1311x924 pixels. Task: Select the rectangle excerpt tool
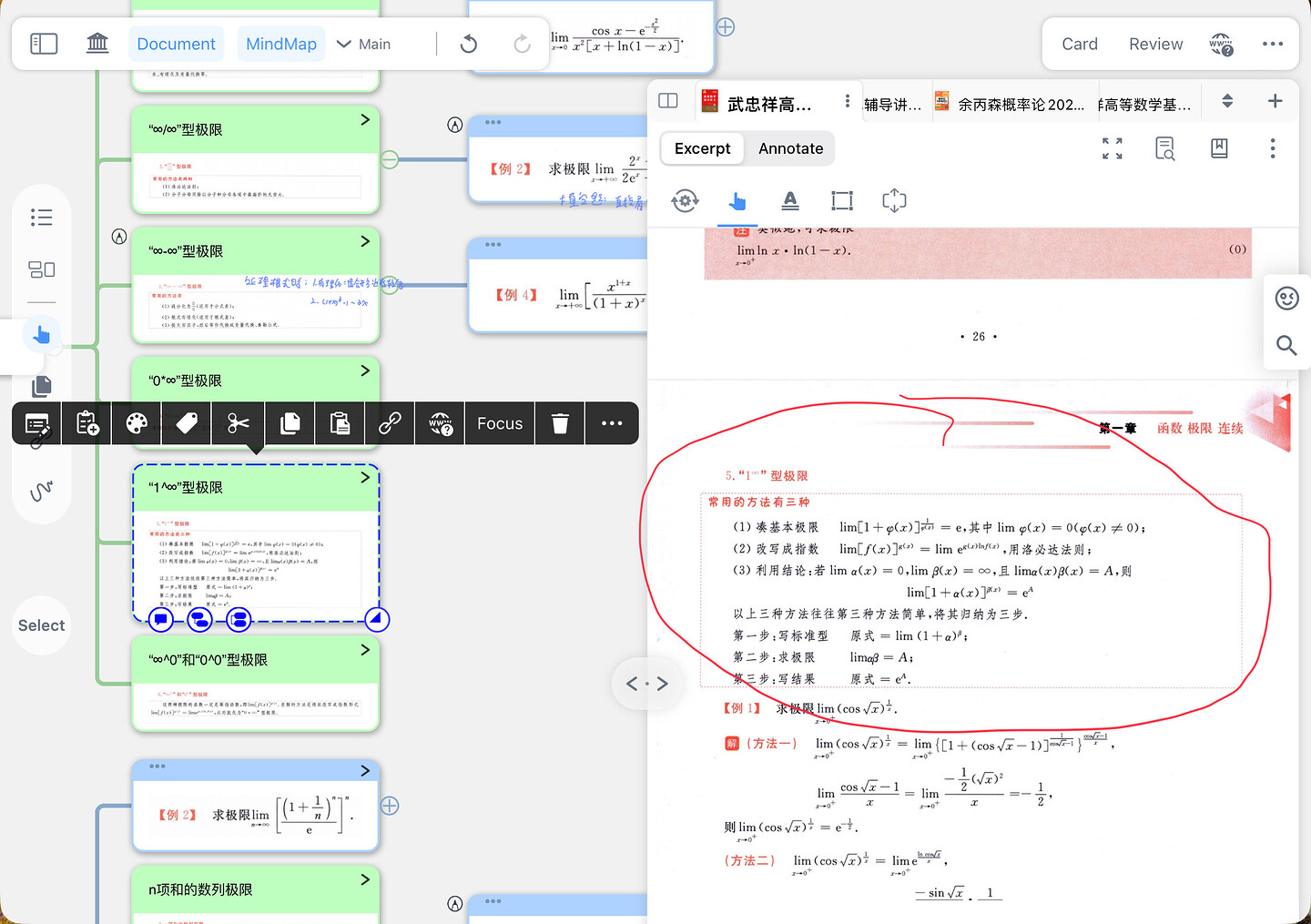(842, 201)
